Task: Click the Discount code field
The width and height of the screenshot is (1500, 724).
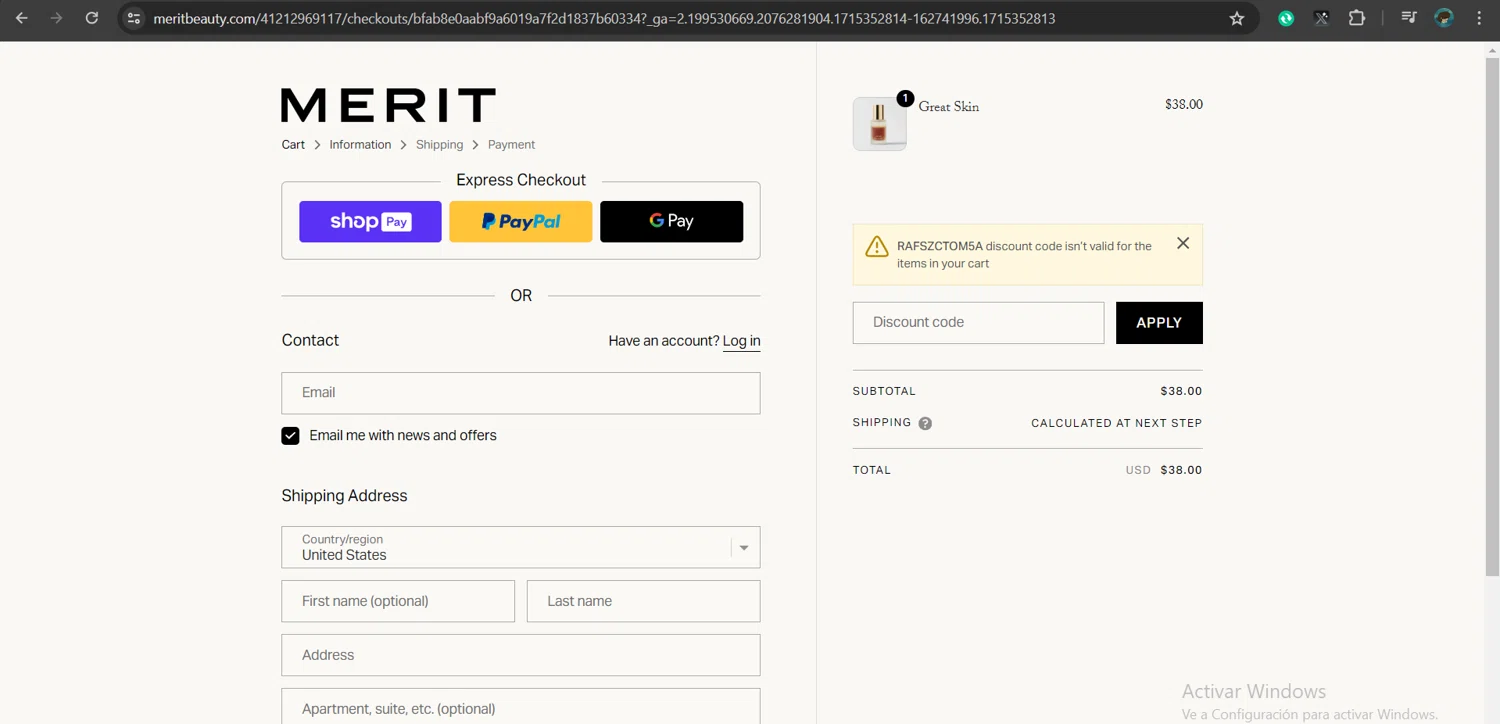Action: (x=978, y=323)
